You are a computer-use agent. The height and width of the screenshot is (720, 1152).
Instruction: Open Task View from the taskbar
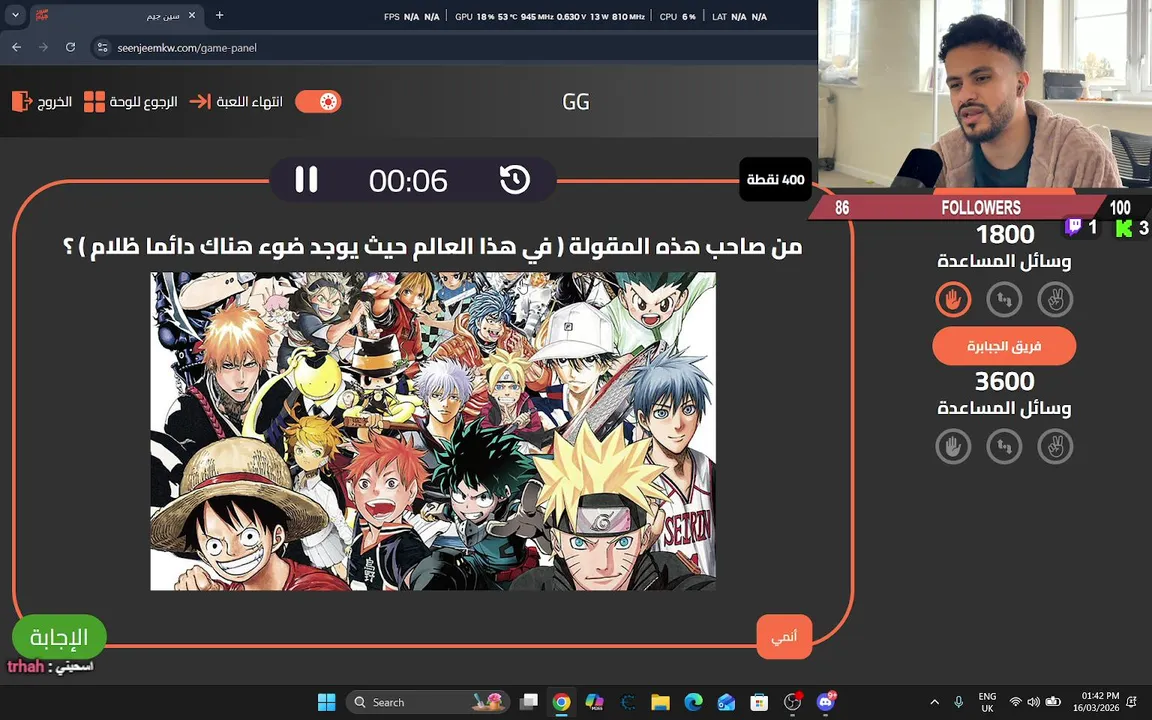[x=528, y=702]
